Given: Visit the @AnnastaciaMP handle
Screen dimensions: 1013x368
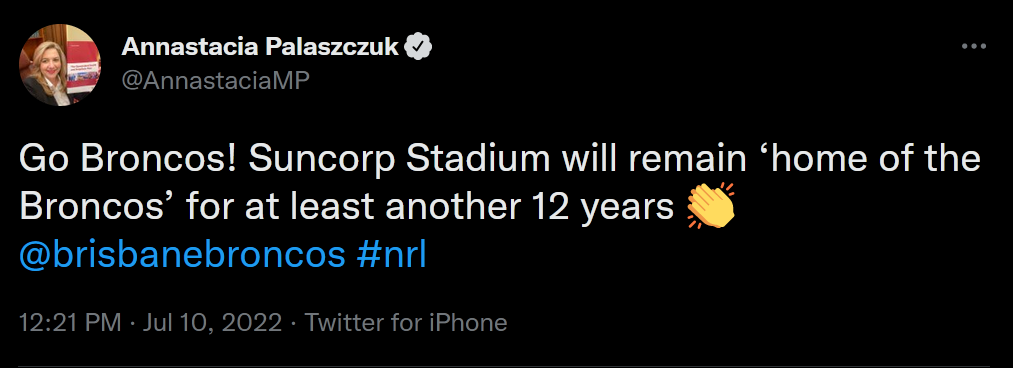Looking at the screenshot, I should tap(216, 81).
